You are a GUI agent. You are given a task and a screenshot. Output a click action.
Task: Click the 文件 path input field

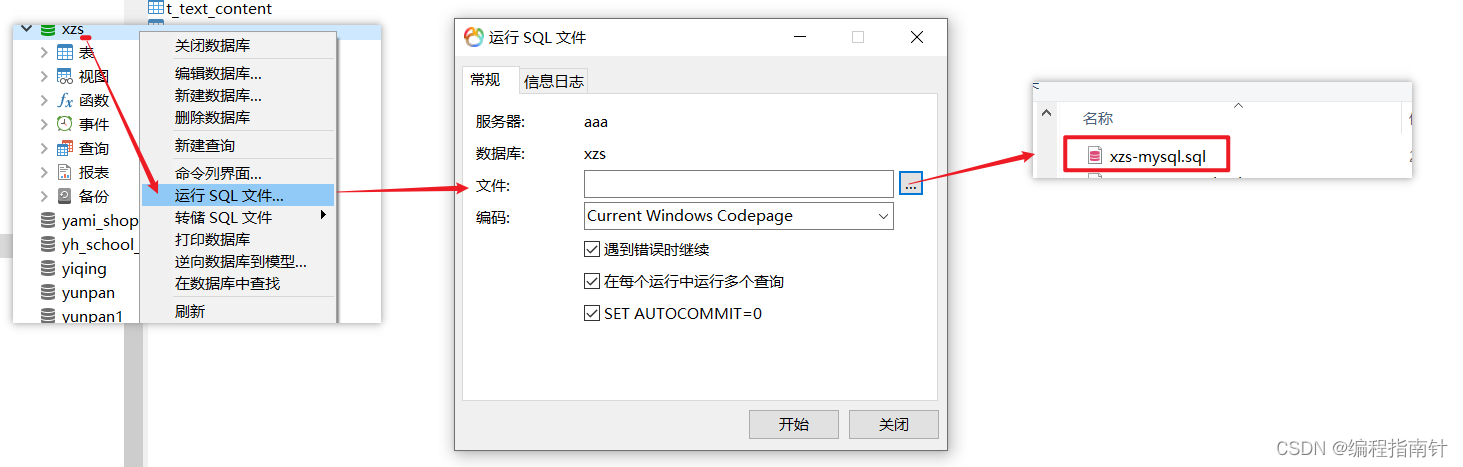coord(738,184)
